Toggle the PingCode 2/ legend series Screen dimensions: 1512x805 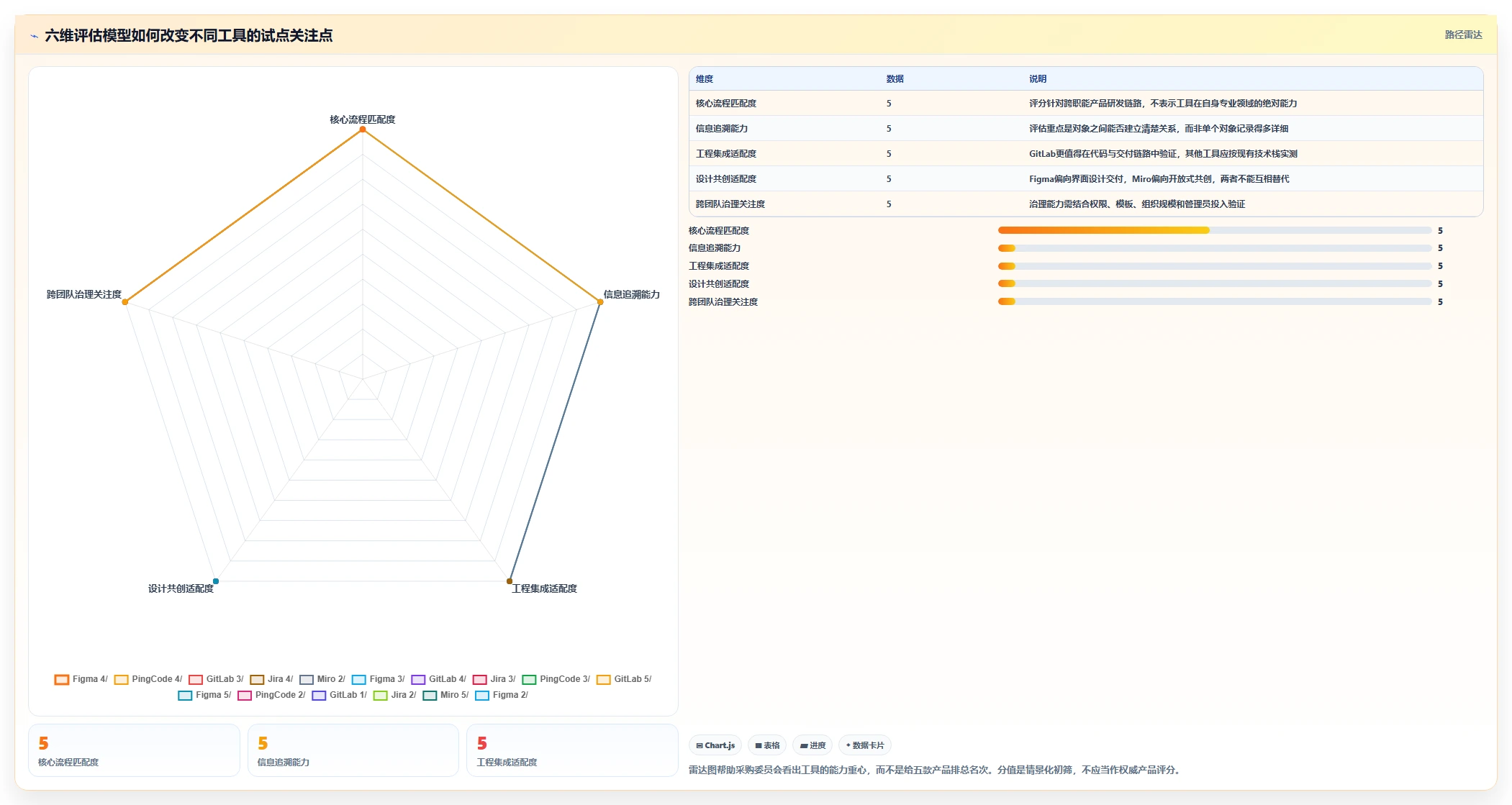271,695
